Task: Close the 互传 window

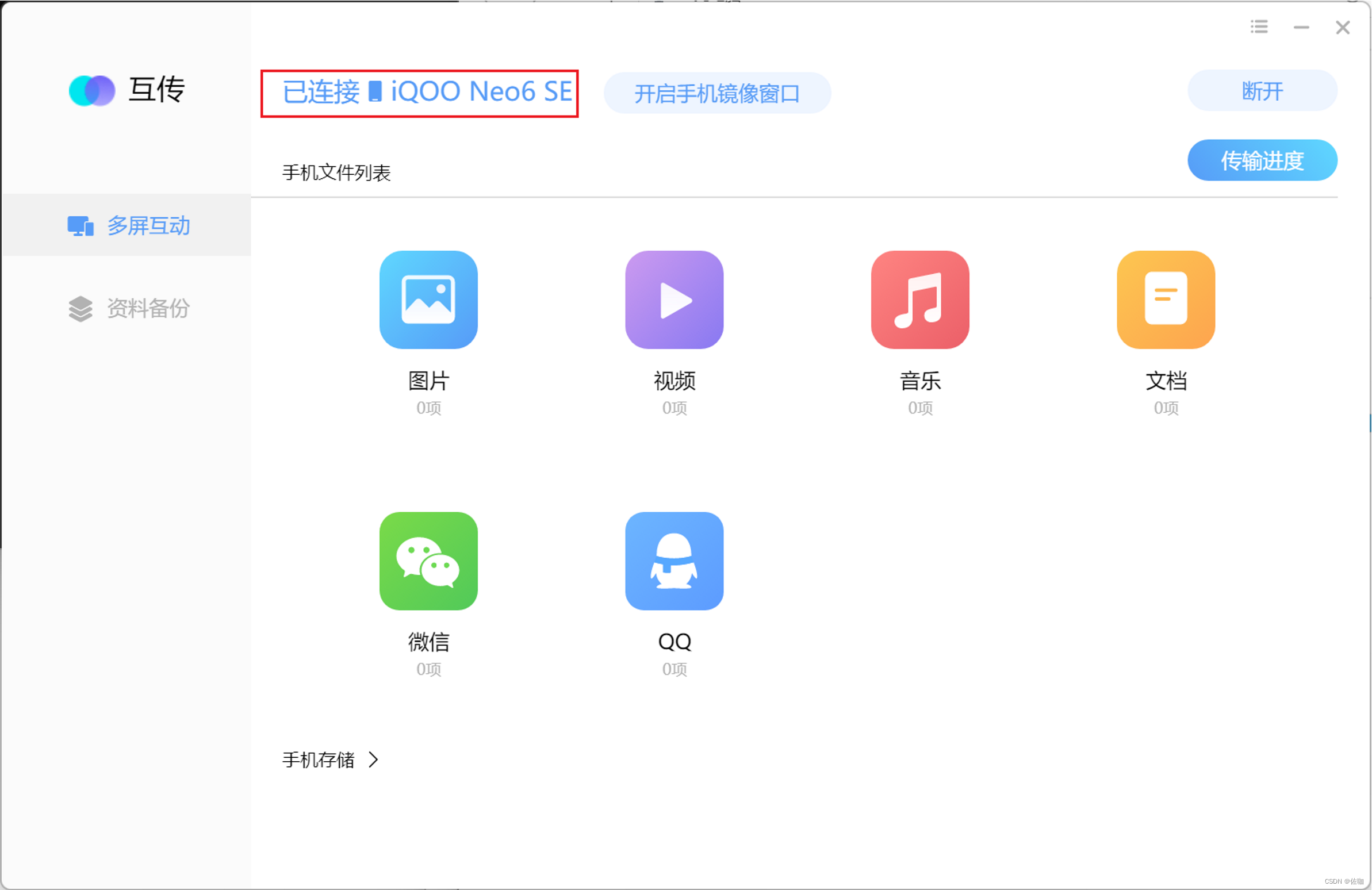Action: (1343, 27)
